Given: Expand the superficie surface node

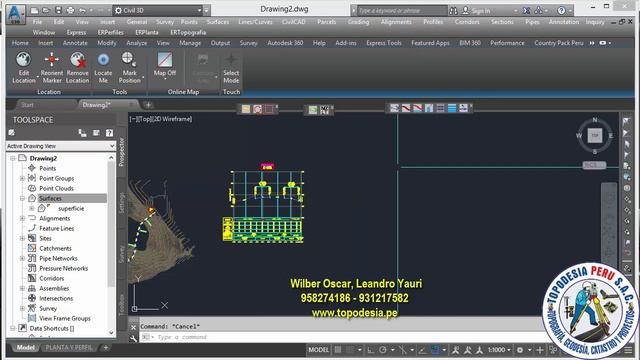Looking at the screenshot, I should coord(31,209).
